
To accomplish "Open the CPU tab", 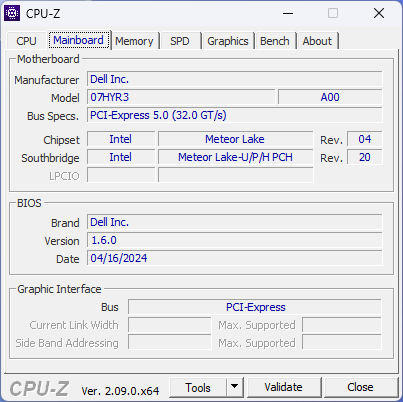I will coord(26,41).
